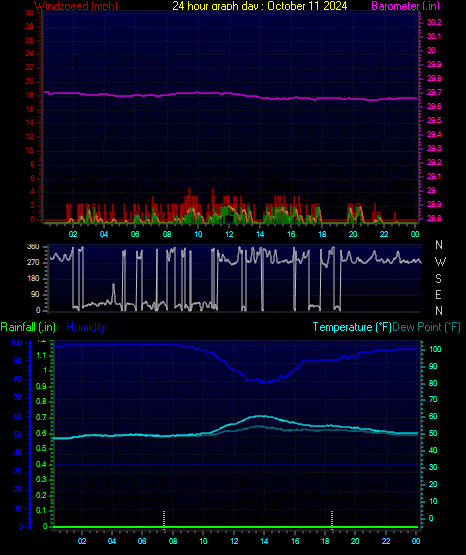The image size is (466, 555).
Task: Click the 14 hour tick under bottom graph
Action: coord(264,541)
